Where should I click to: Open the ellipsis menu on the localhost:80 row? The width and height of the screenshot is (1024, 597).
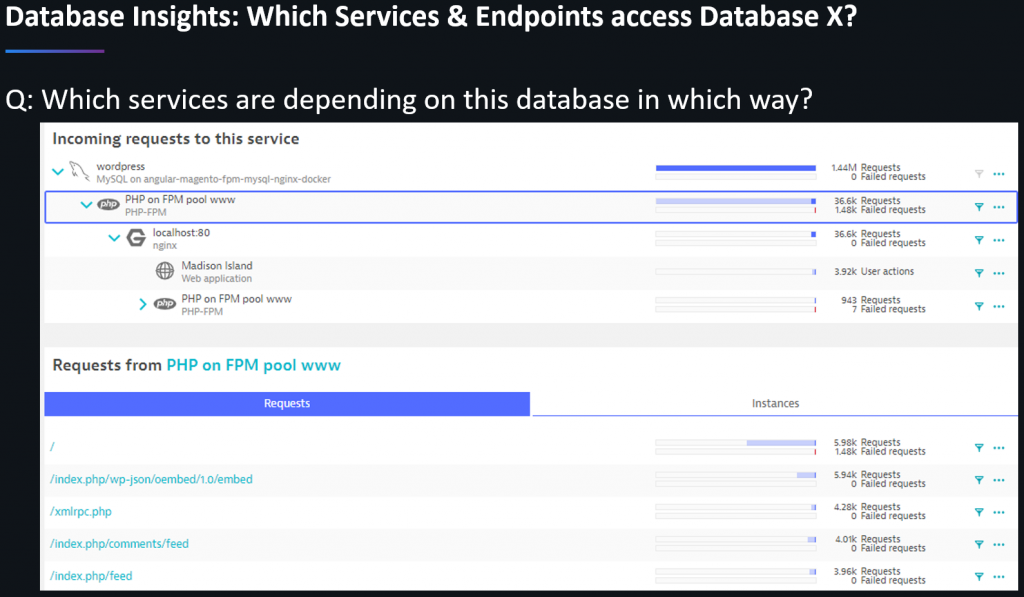pyautogui.click(x=999, y=240)
